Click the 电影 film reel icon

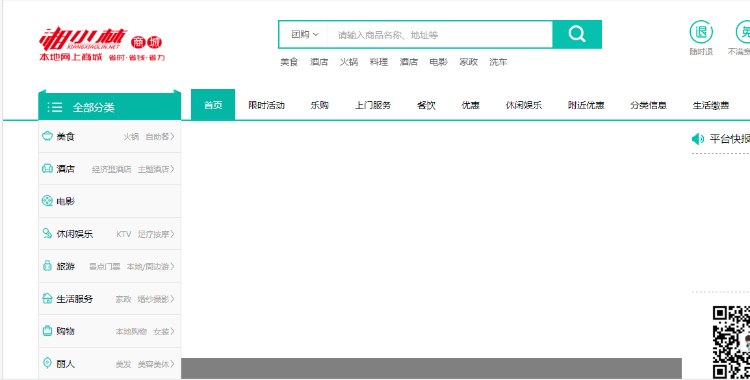[x=47, y=201]
